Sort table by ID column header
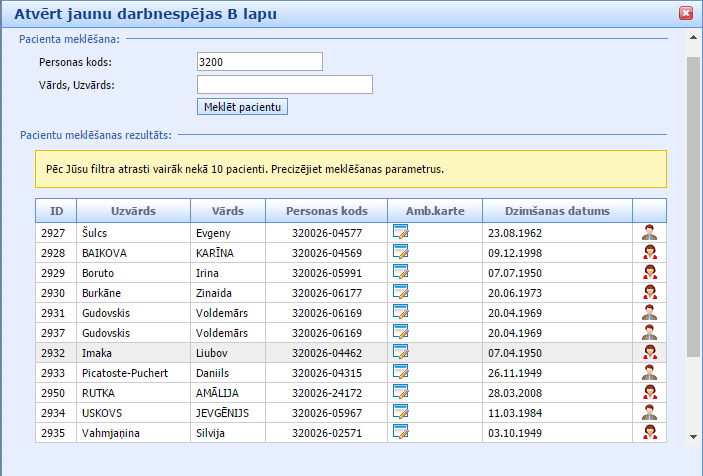 pyautogui.click(x=57, y=211)
